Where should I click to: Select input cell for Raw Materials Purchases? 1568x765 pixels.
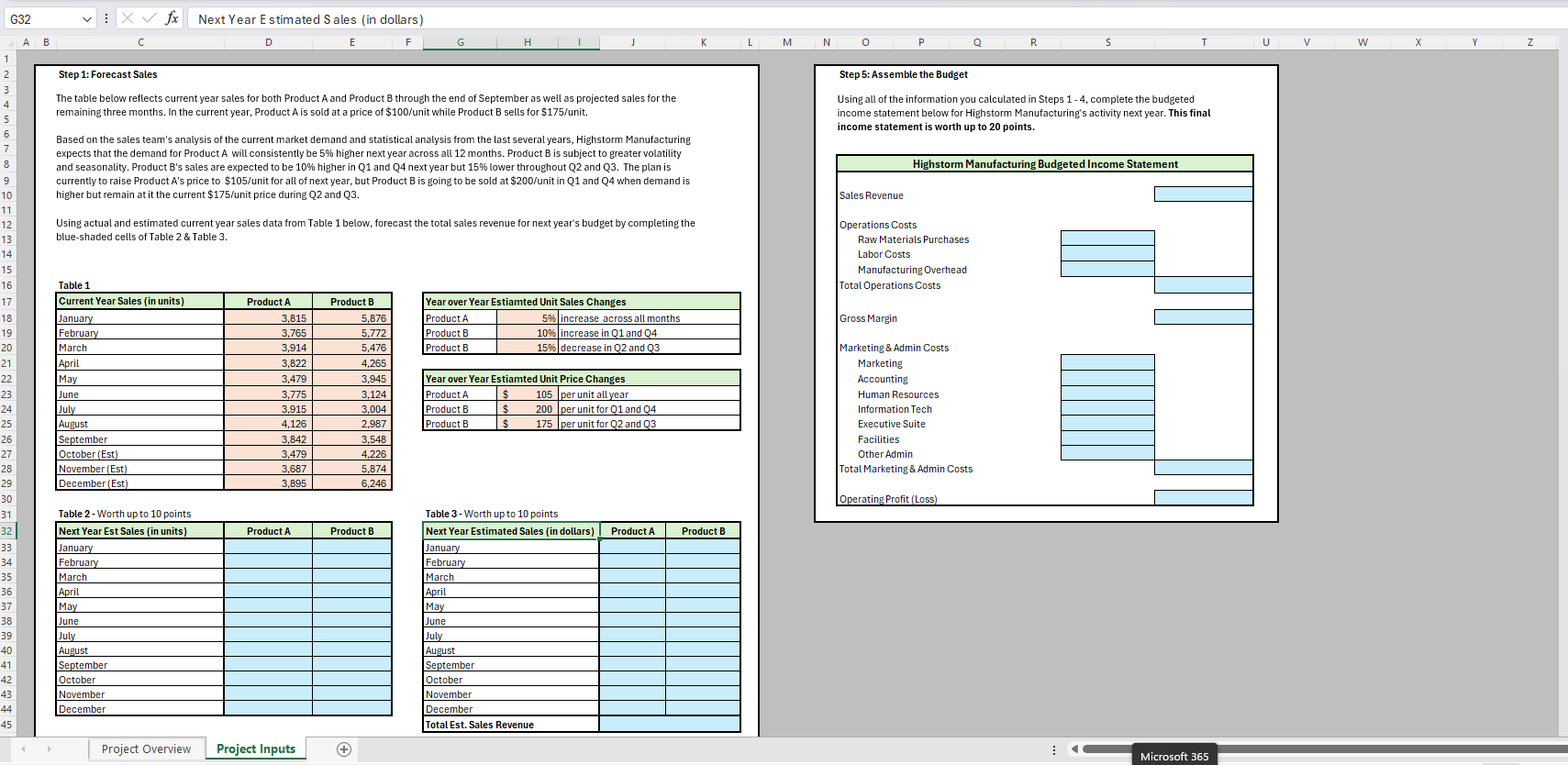[x=1107, y=238]
